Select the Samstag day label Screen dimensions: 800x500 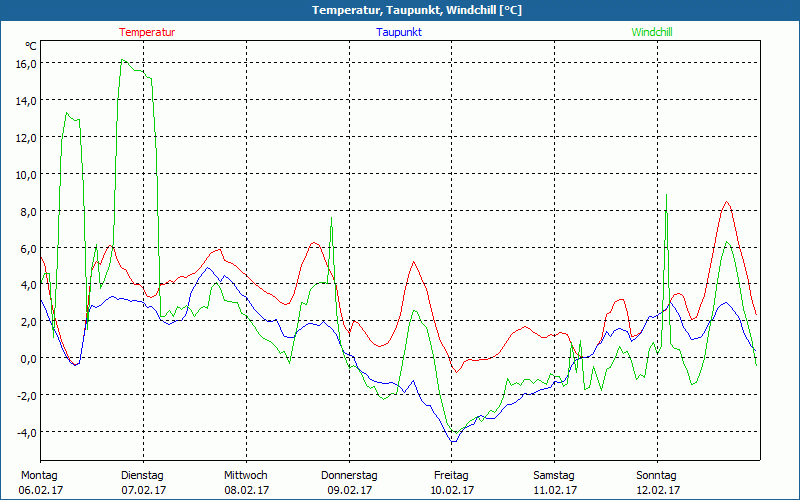554,475
